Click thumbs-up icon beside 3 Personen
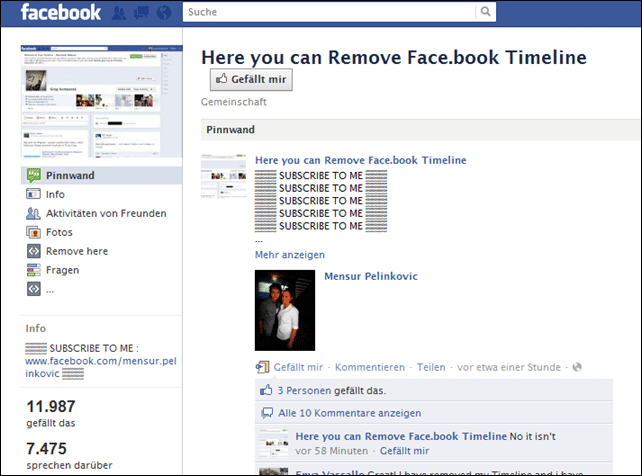This screenshot has height=476, width=642. pos(266,390)
